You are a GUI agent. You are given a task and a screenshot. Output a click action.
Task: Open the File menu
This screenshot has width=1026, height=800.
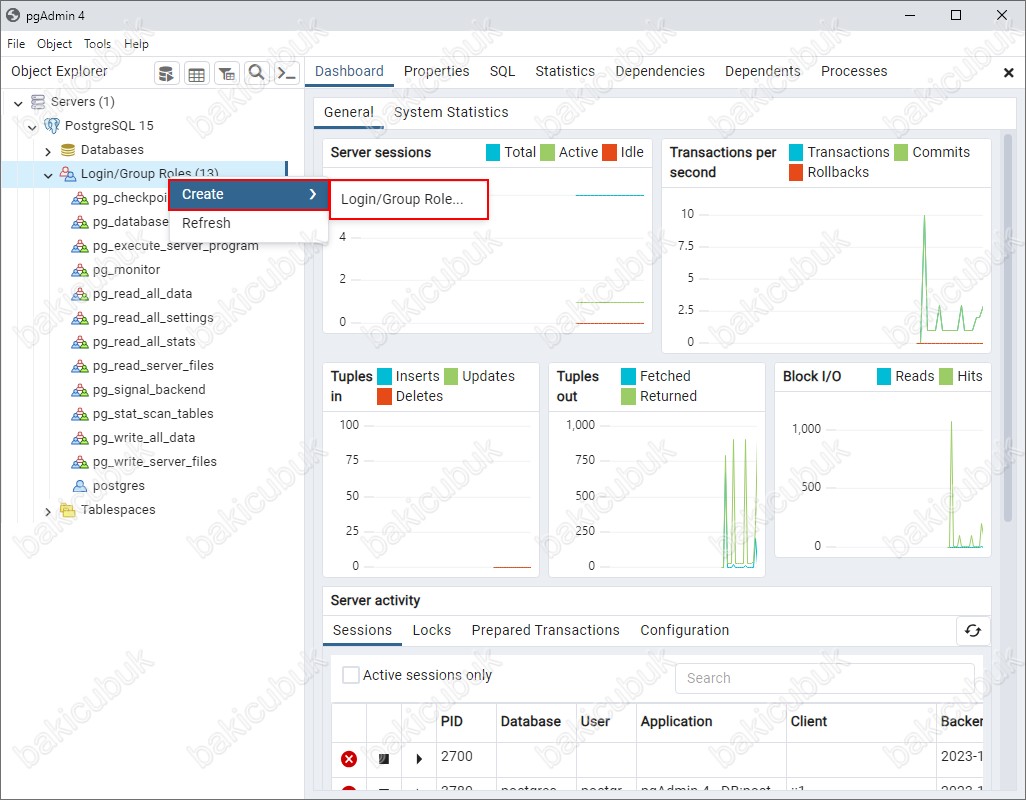coord(16,44)
